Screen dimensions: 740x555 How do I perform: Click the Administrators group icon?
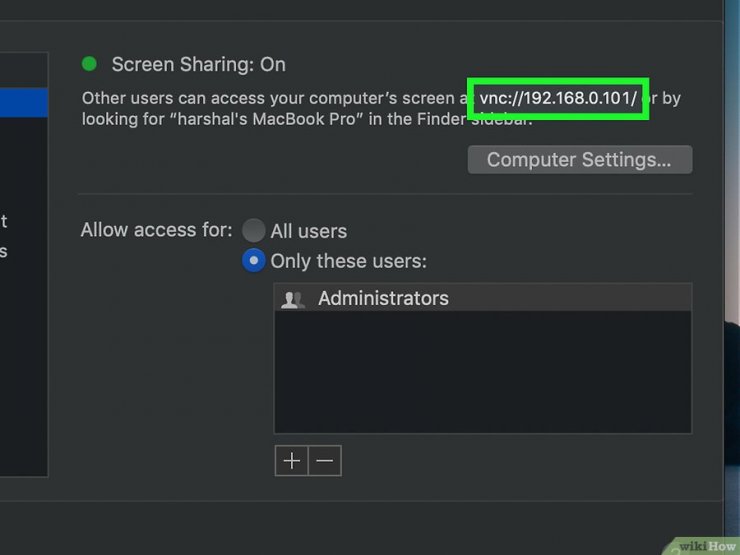293,299
